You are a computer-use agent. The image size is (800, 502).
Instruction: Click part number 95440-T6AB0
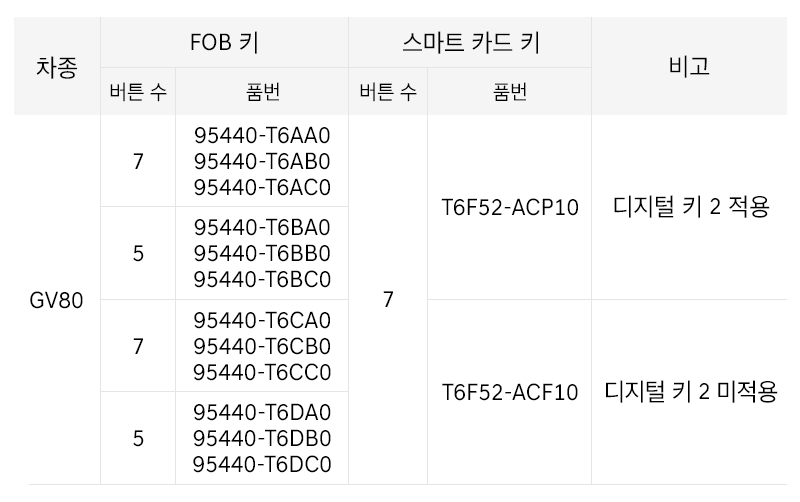pos(261,162)
